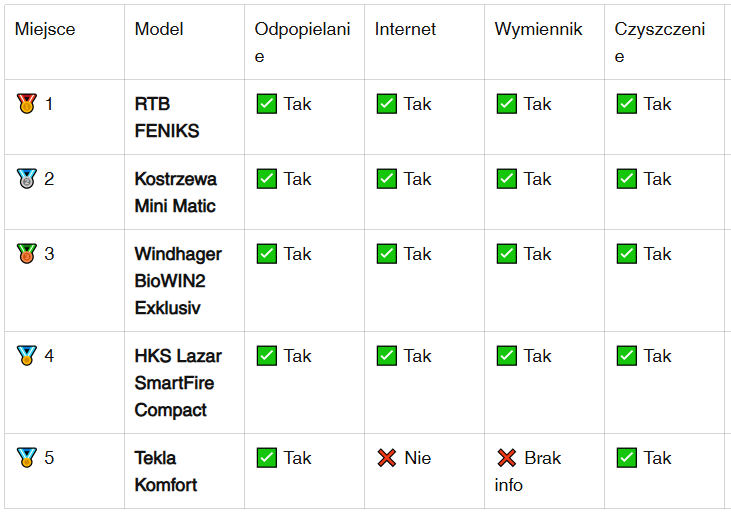Select the Windhager BioWIN2 Exklusiv model name

coord(178,281)
